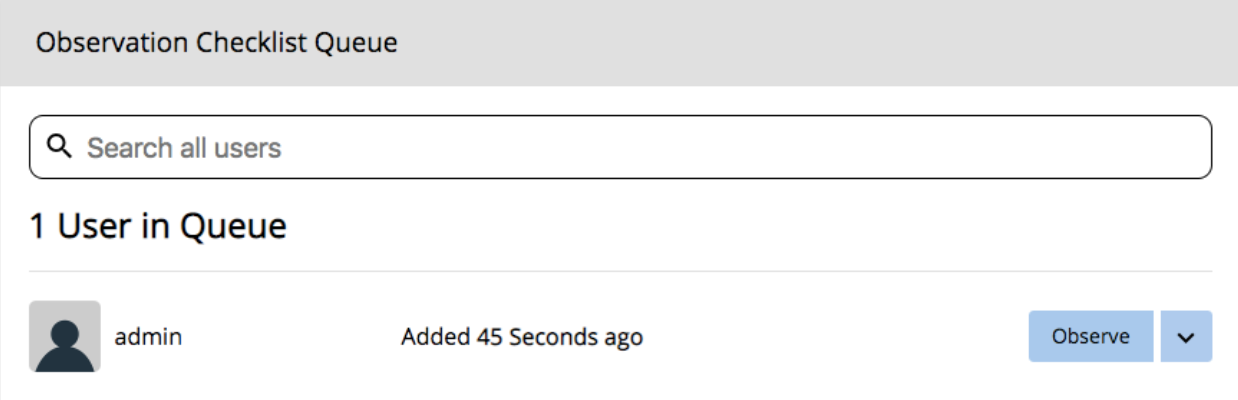This screenshot has height=400, width=1238.
Task: Click the gray header bar
Action: [x=619, y=43]
